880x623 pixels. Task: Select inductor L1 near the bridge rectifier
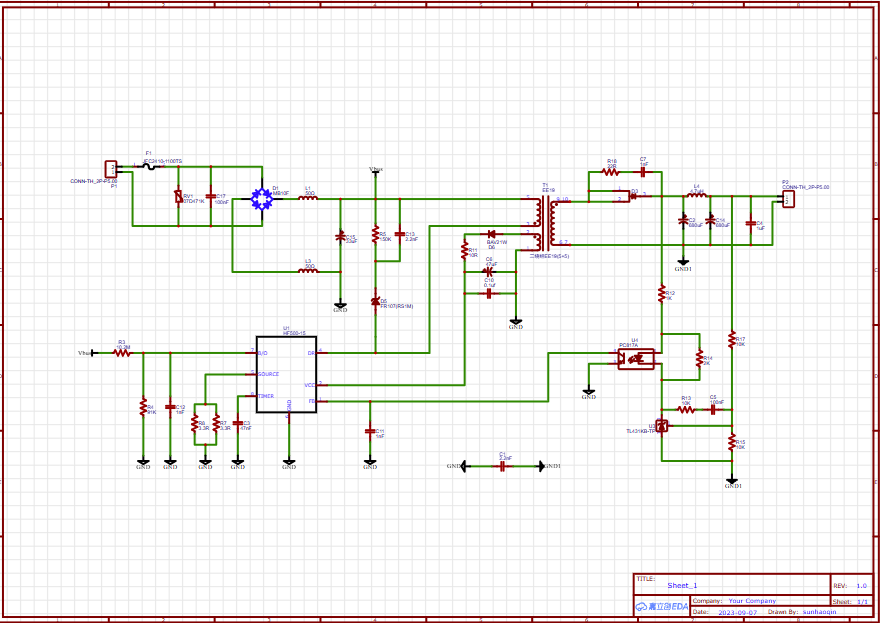pyautogui.click(x=308, y=199)
